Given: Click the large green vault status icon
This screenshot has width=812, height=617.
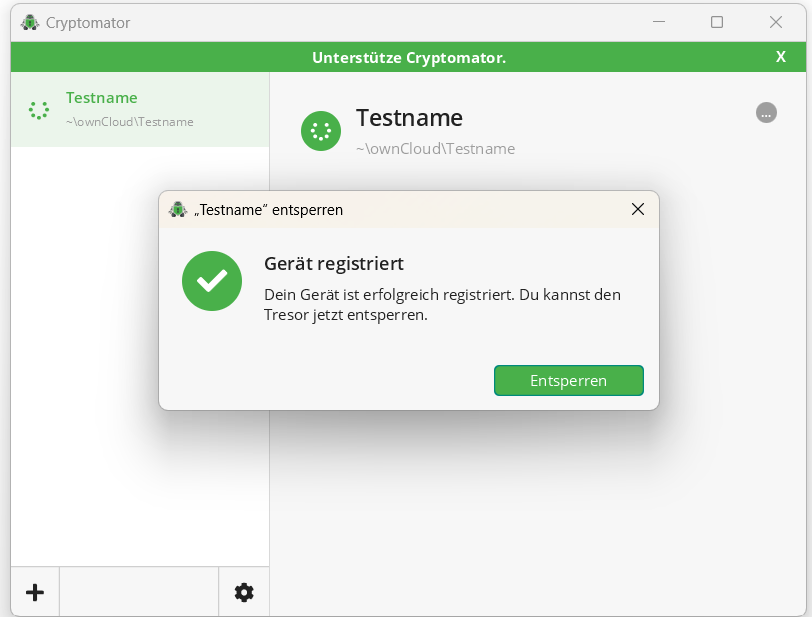Looking at the screenshot, I should 321,131.
